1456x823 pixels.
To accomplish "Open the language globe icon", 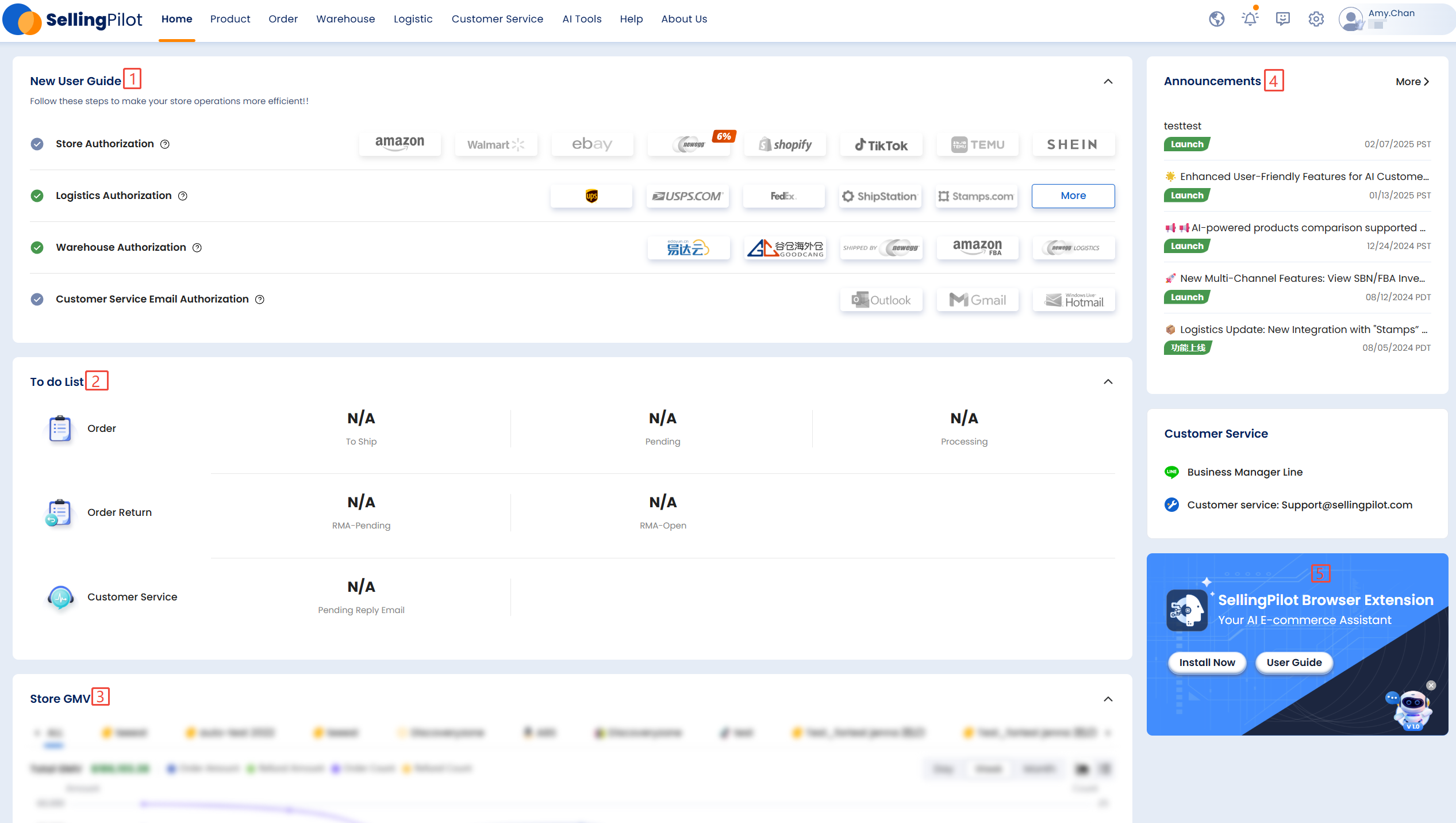I will (1216, 19).
